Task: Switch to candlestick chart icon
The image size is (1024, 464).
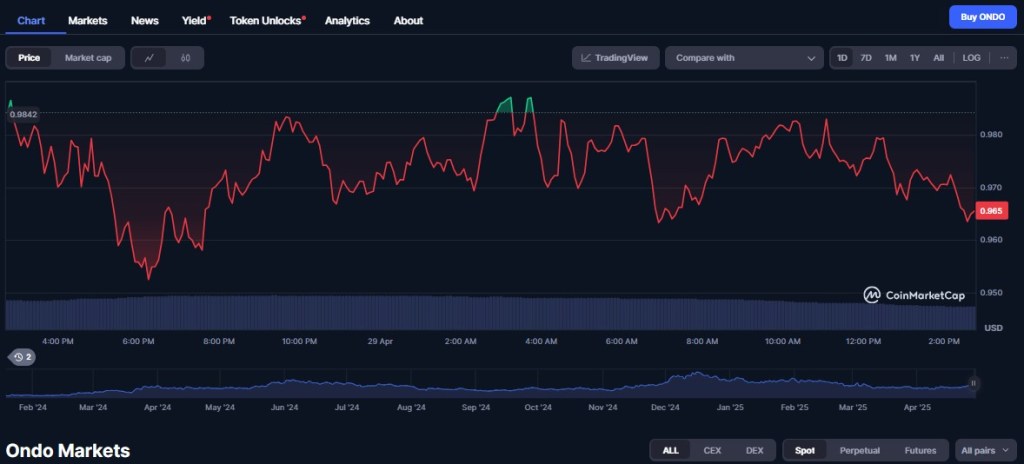Action: click(185, 58)
